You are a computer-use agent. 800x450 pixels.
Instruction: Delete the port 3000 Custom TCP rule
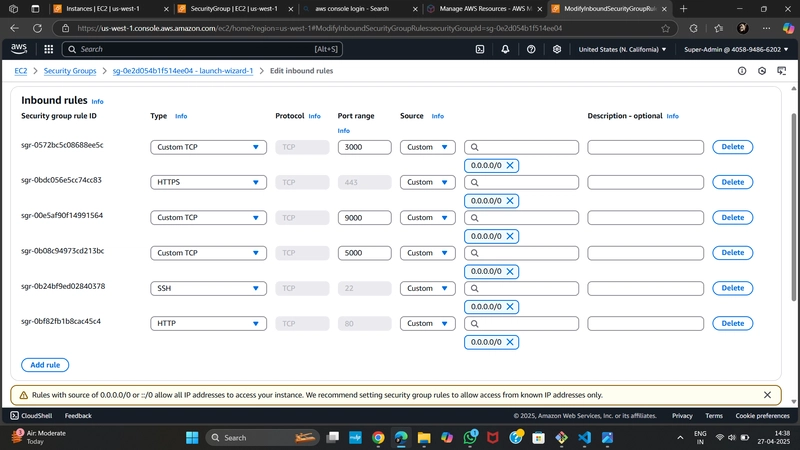point(733,147)
